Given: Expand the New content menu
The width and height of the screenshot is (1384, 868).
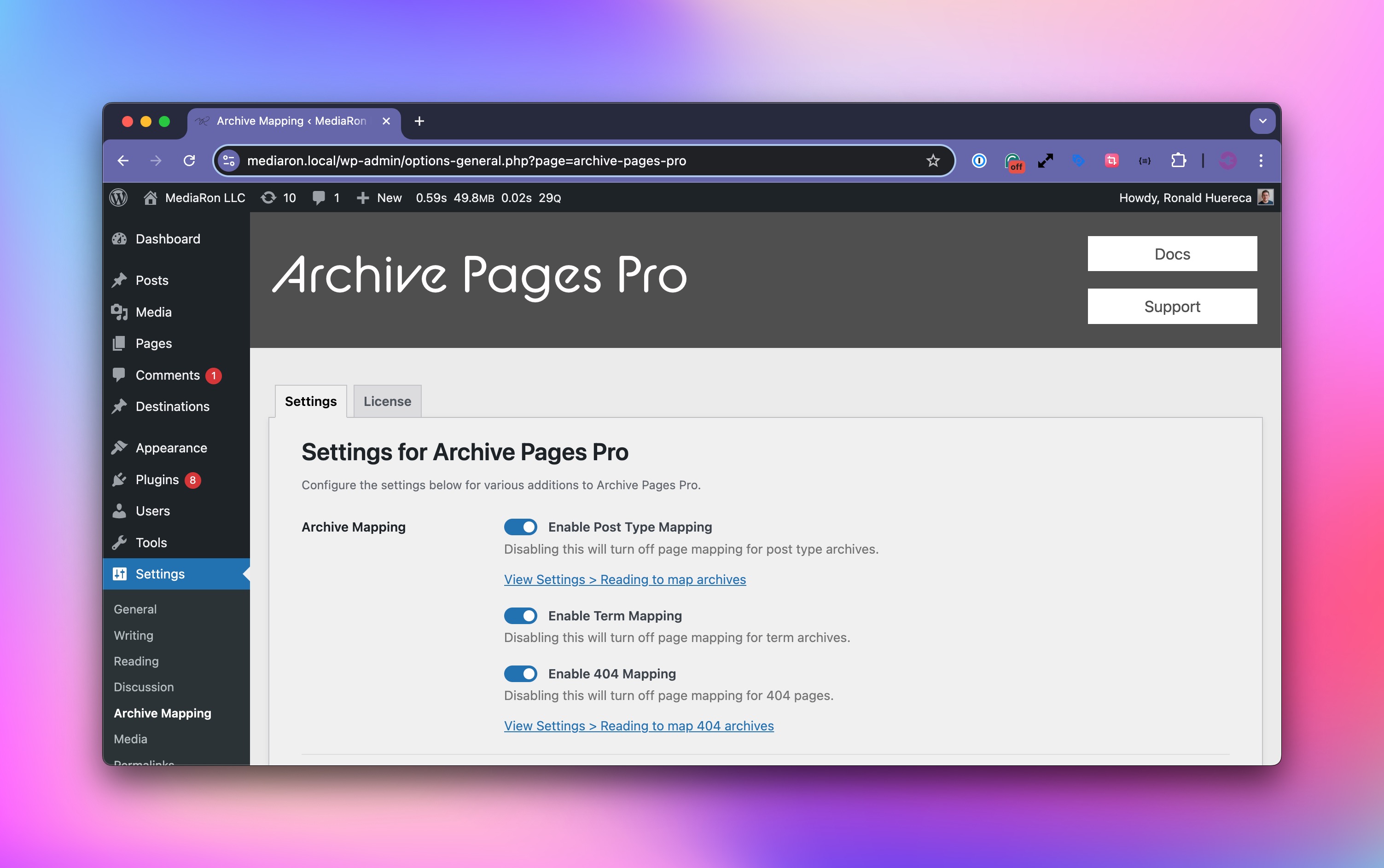Looking at the screenshot, I should click(379, 197).
